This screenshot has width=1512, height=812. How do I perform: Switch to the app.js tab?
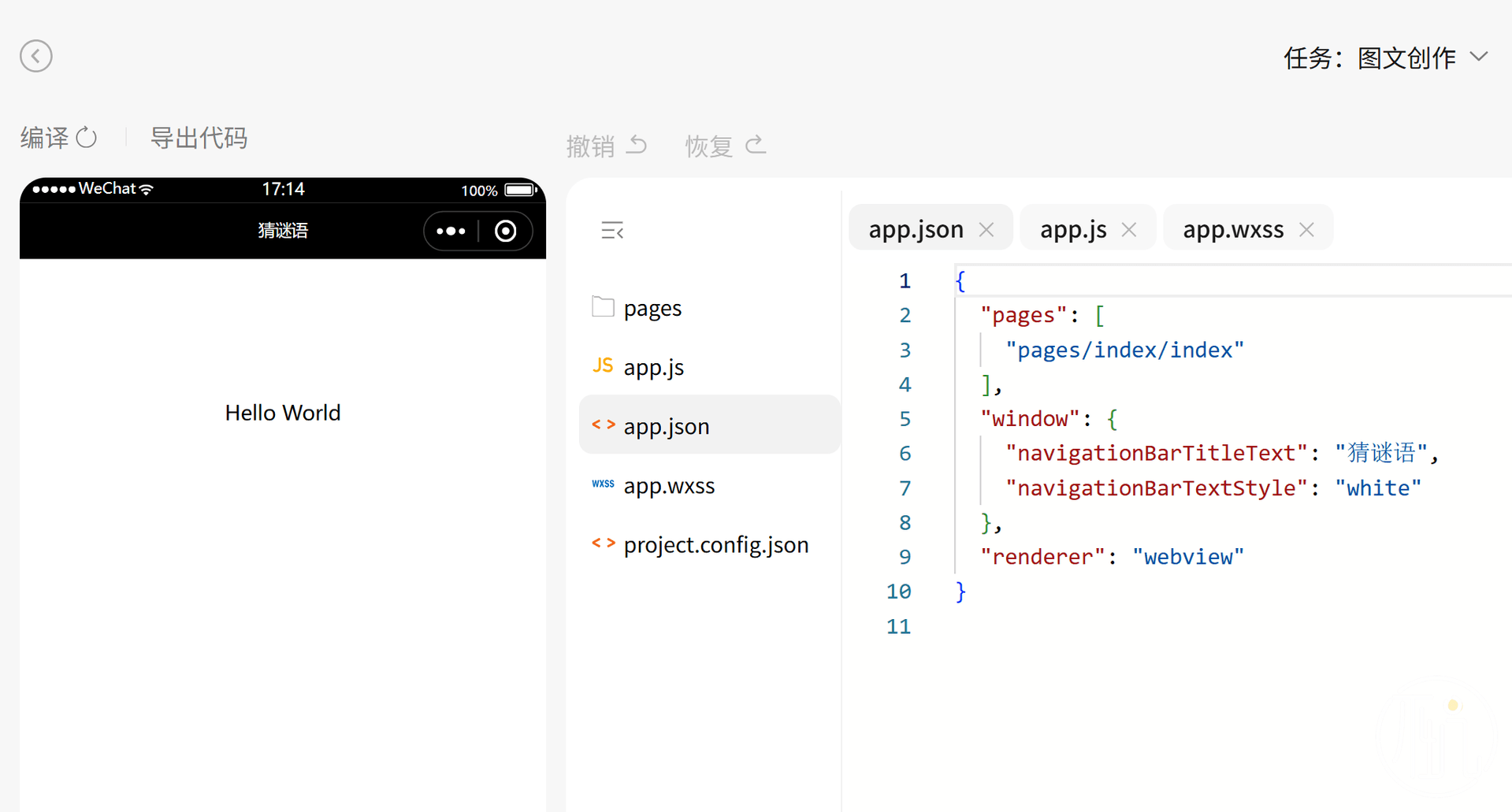(1072, 229)
